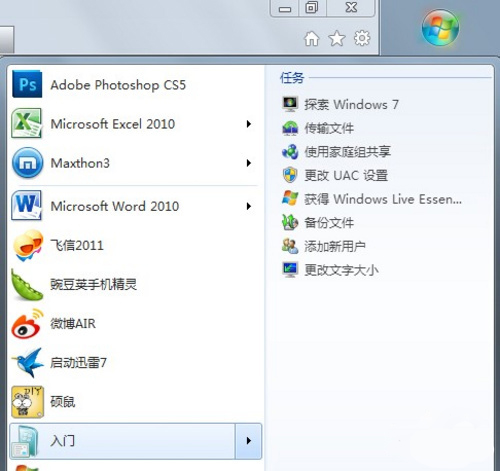
Task: Select the 豌豆荚手机精灵 entry label
Action: [x=94, y=284]
